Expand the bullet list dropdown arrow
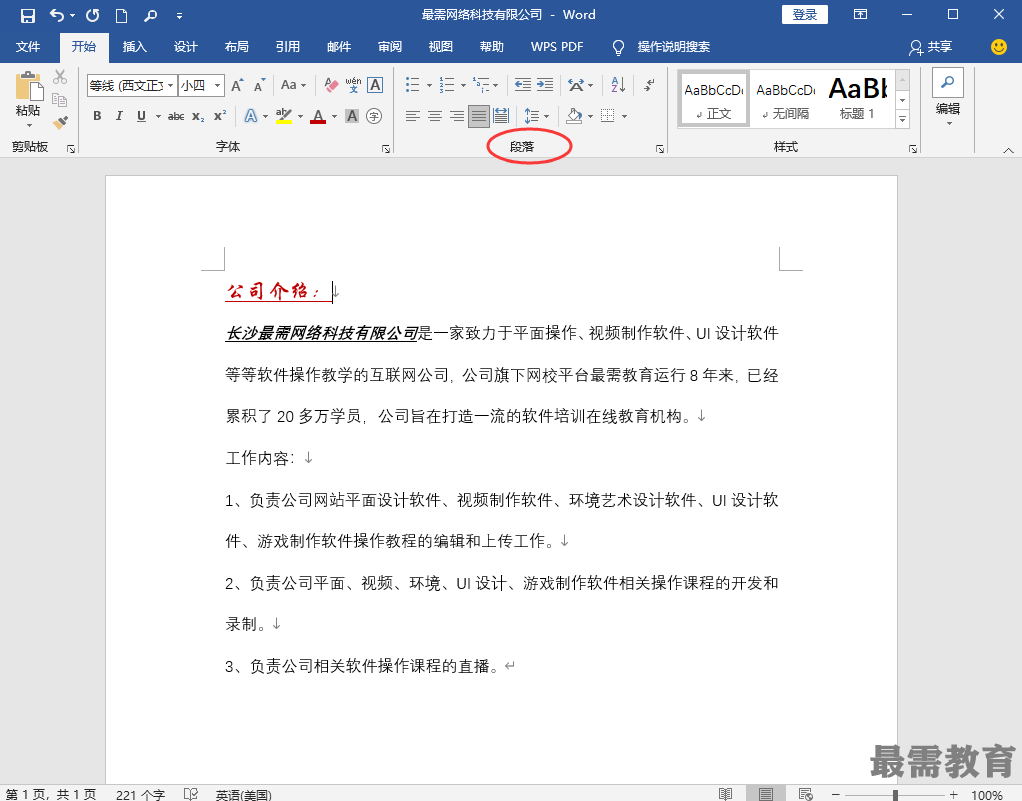This screenshot has height=801, width=1022. 430,85
